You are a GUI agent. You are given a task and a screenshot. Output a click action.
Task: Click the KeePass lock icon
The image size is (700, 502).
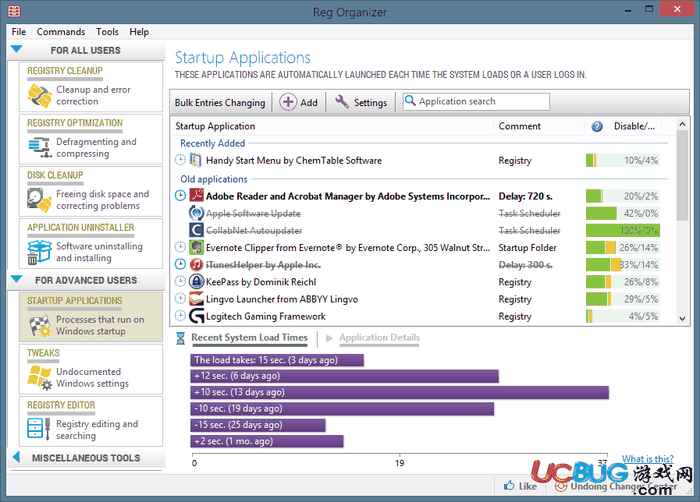(x=196, y=281)
